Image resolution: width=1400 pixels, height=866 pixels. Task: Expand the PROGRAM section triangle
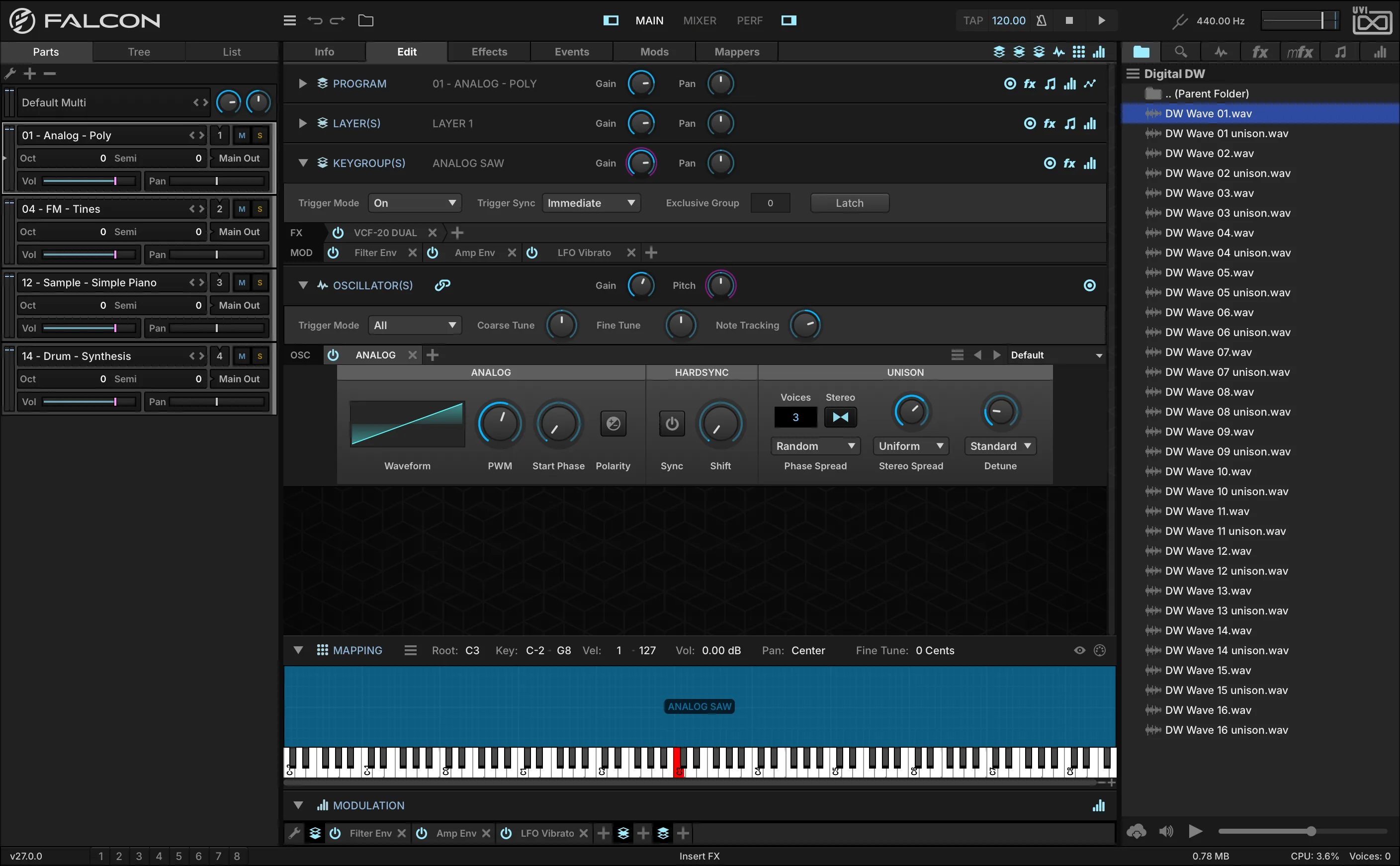click(303, 84)
